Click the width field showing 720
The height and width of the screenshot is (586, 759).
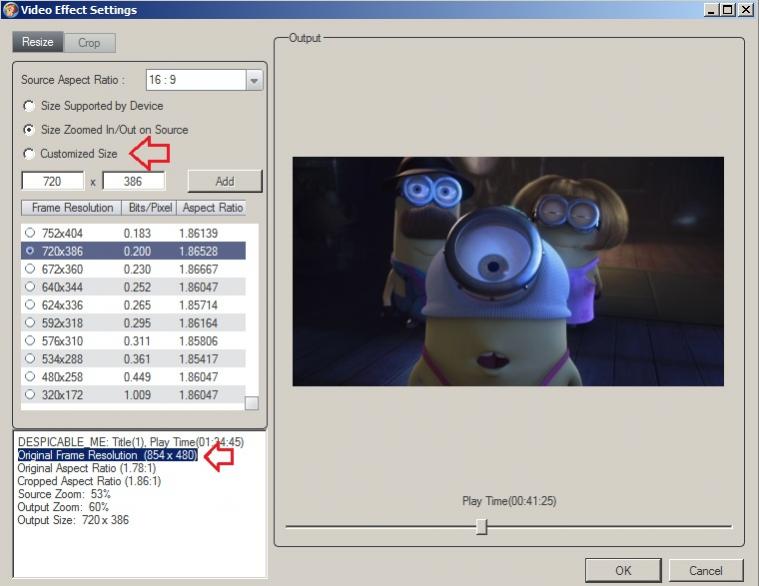tap(52, 181)
